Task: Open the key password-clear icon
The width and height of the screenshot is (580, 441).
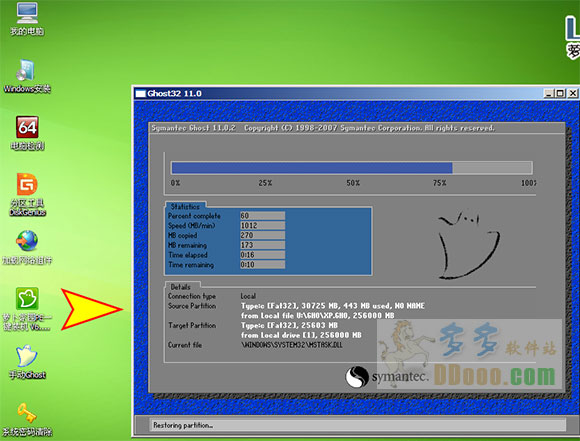Action: (27, 420)
